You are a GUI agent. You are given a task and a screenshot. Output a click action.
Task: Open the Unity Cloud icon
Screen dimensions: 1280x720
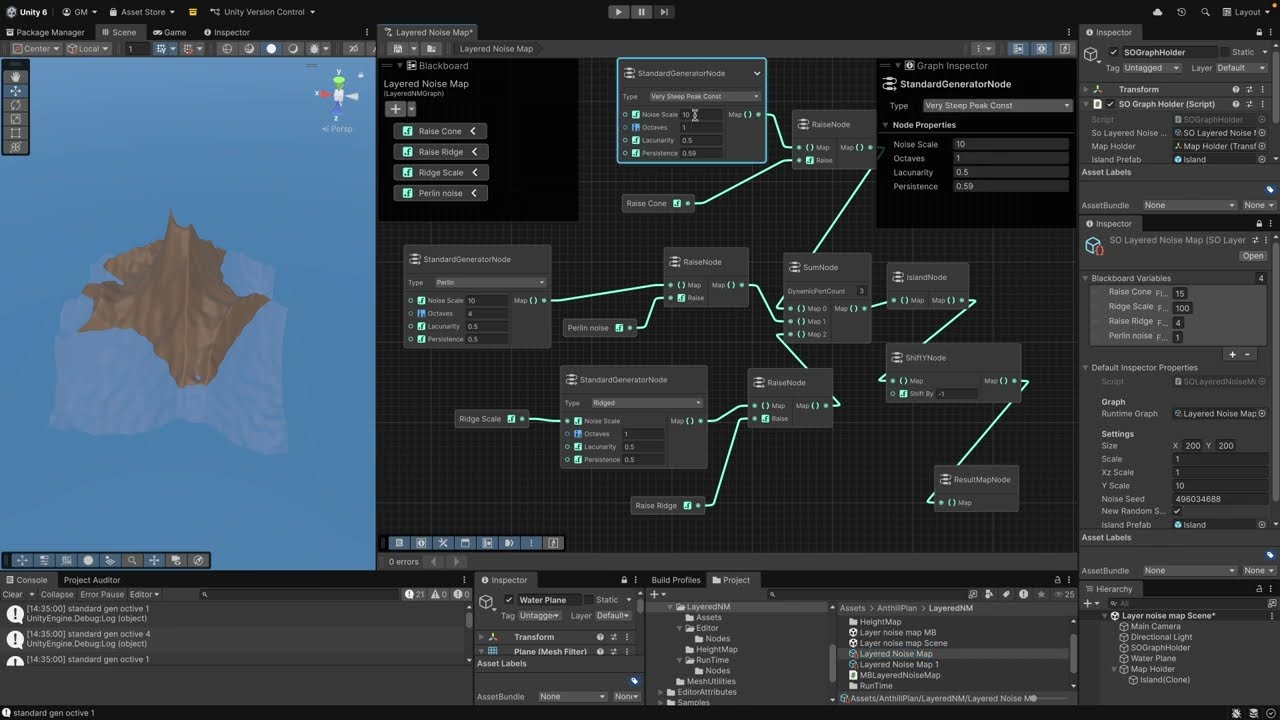(x=1158, y=12)
